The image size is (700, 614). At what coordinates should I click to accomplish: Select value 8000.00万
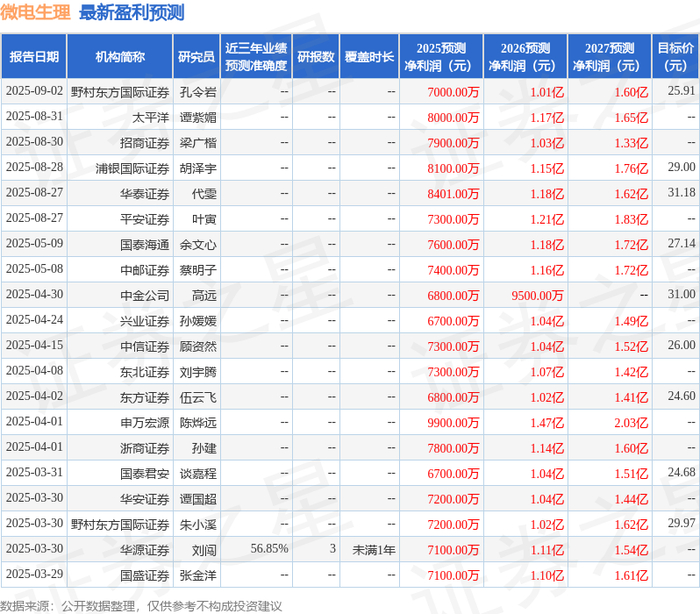(453, 118)
